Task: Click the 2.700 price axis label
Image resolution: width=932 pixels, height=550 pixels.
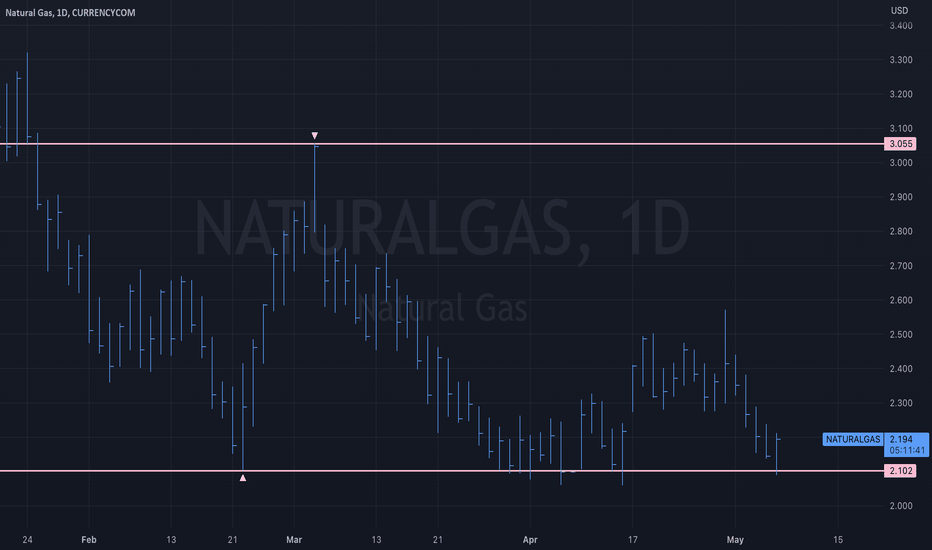Action: point(900,266)
